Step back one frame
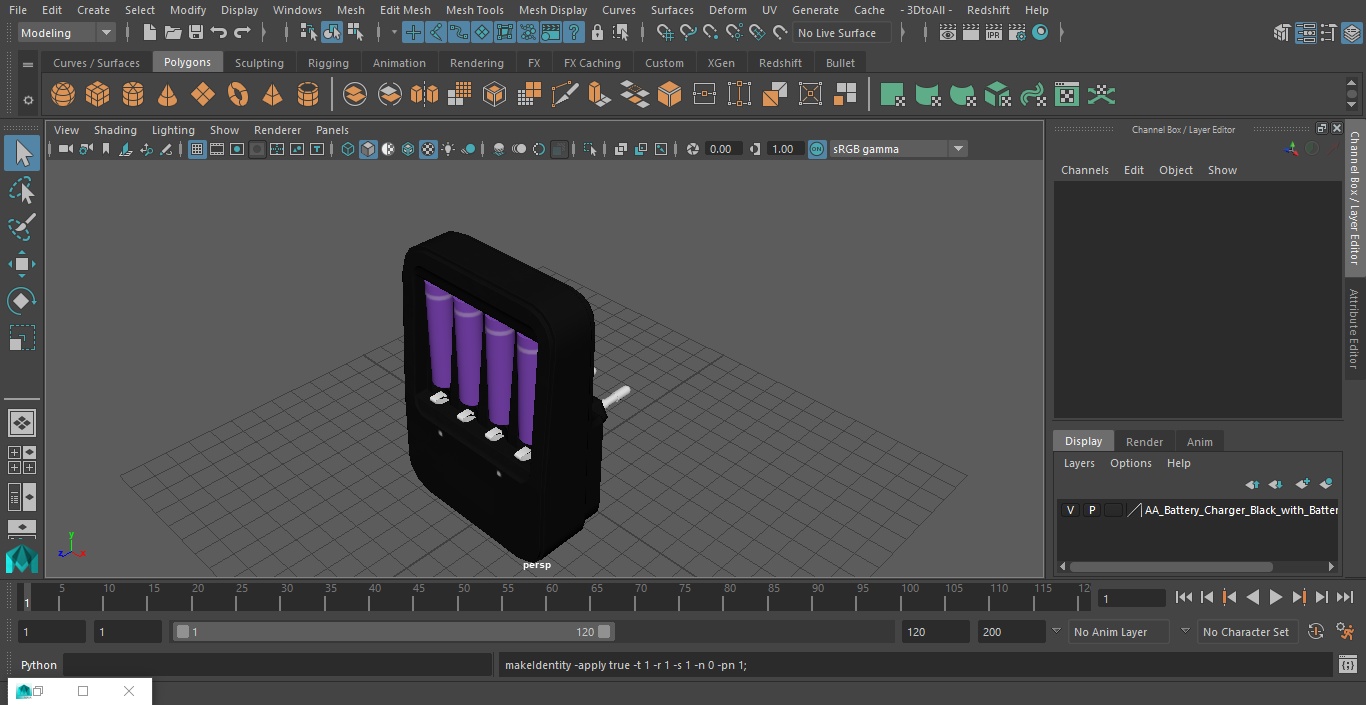The height and width of the screenshot is (705, 1366). (x=1207, y=597)
